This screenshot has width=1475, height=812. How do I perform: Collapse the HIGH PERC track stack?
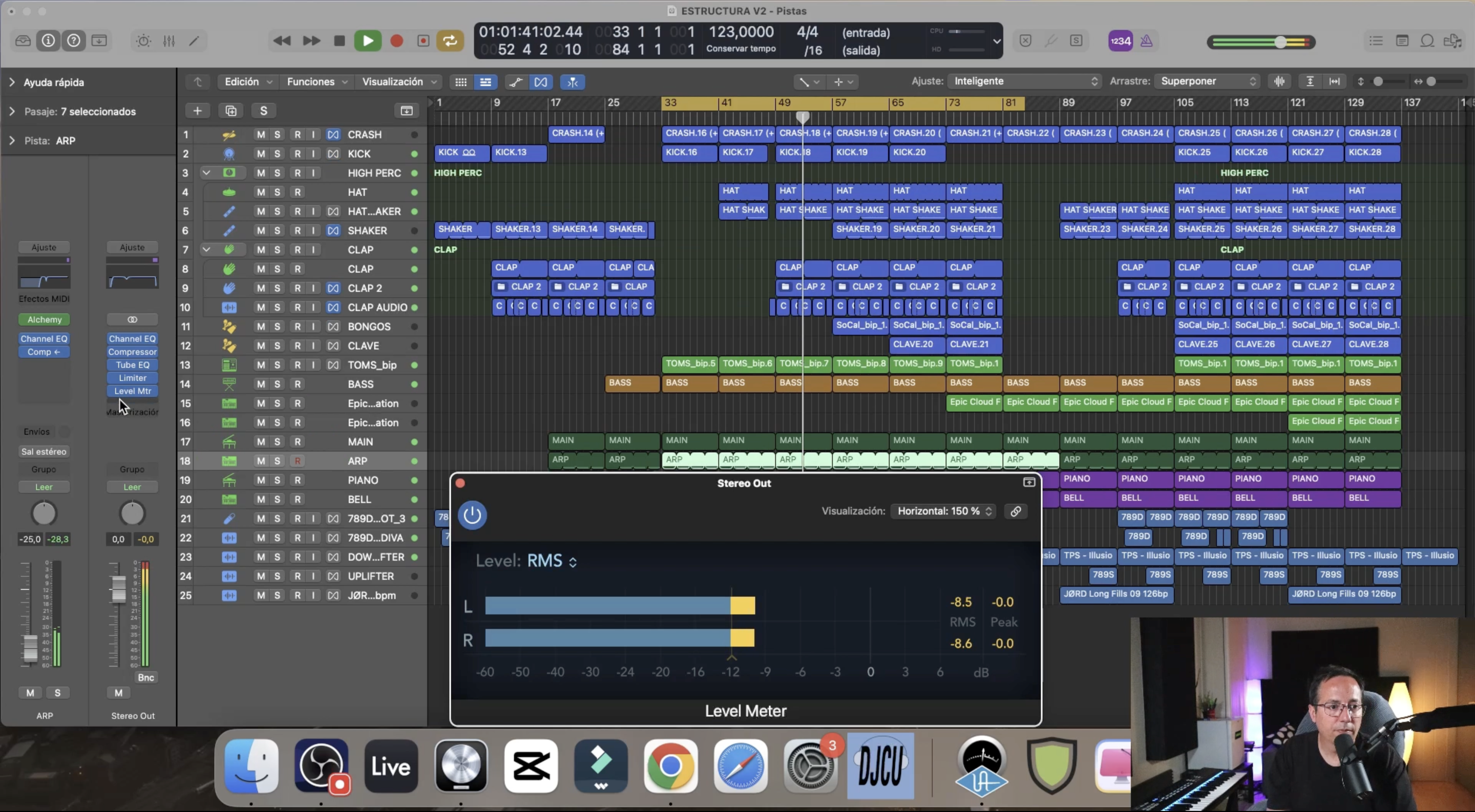point(206,173)
